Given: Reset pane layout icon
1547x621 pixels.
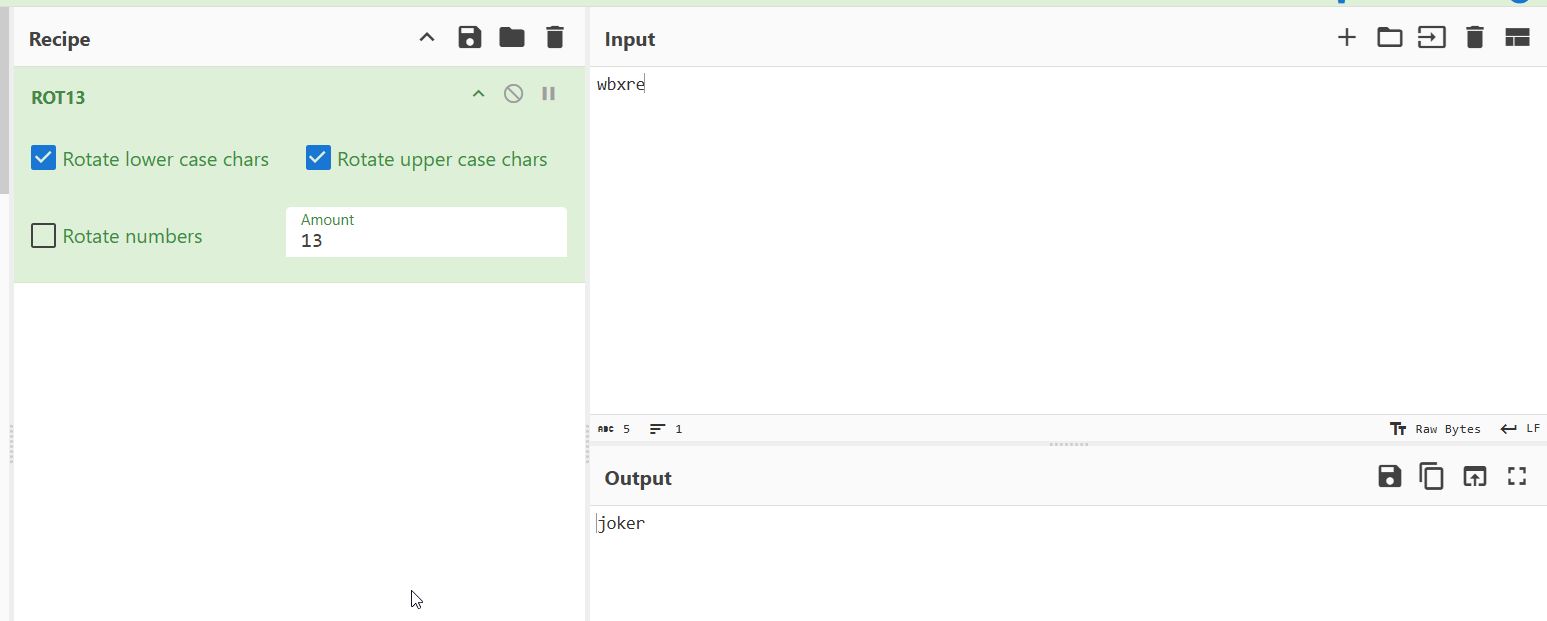Looking at the screenshot, I should tap(1517, 38).
